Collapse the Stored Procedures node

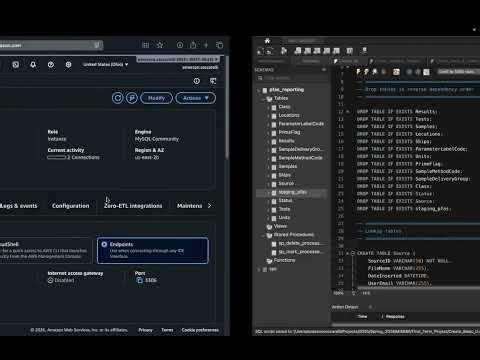point(263,235)
